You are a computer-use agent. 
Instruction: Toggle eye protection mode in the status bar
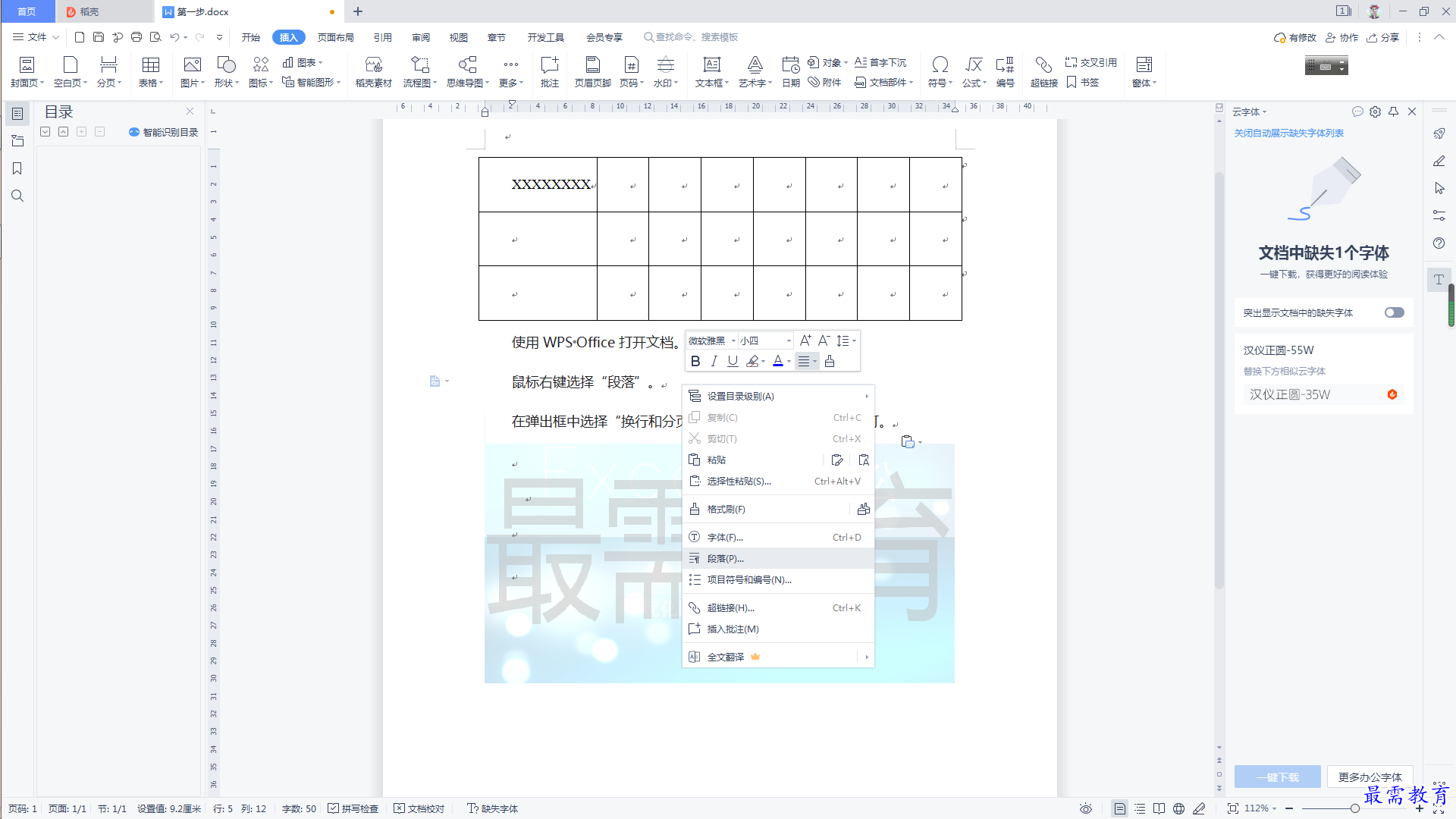tap(1086, 808)
